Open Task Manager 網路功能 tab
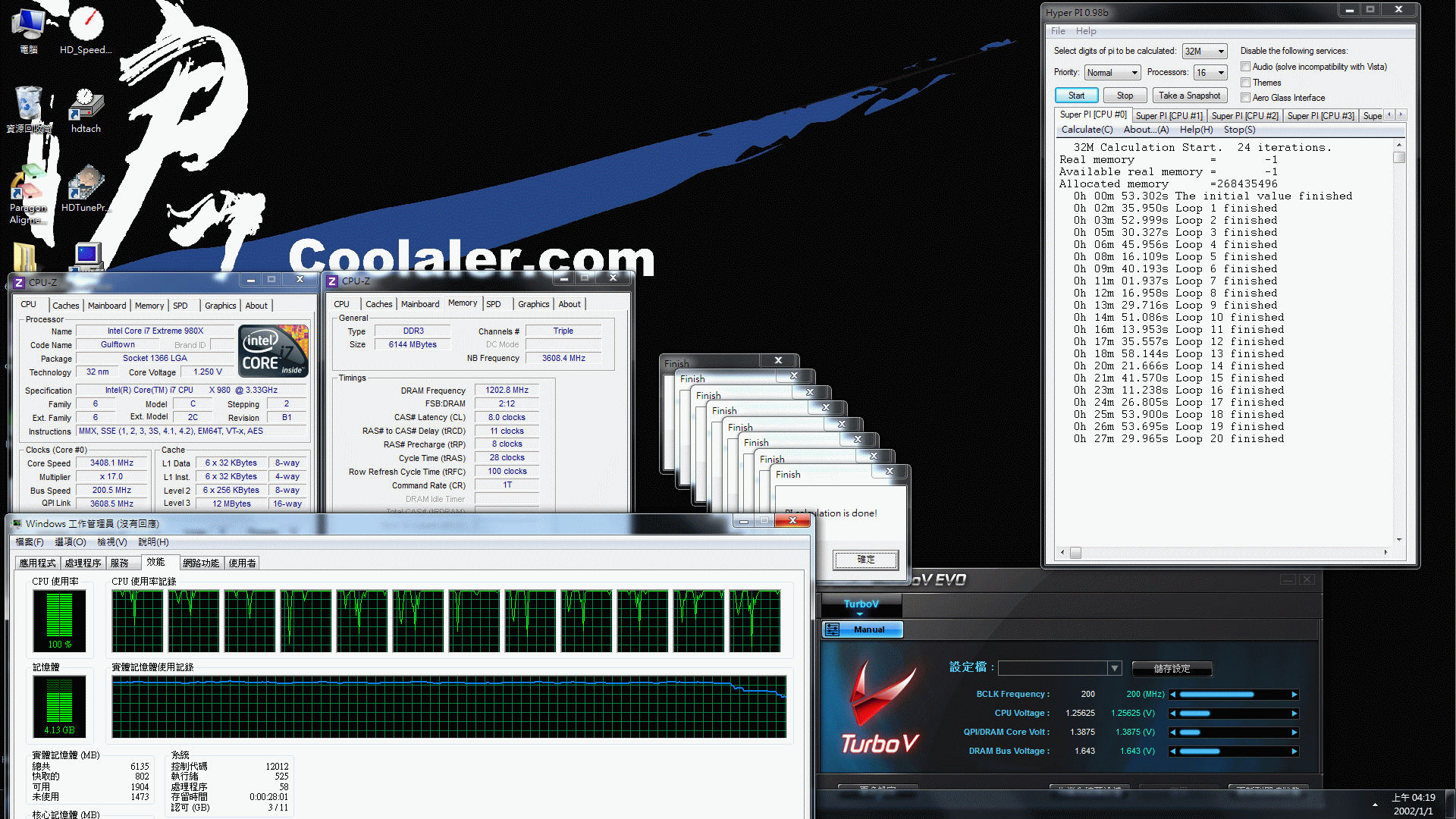Viewport: 1456px width, 819px height. coord(201,563)
